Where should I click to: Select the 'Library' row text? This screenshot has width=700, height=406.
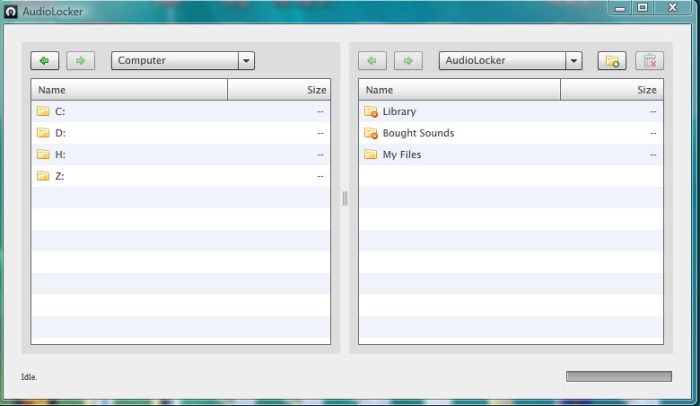399,112
